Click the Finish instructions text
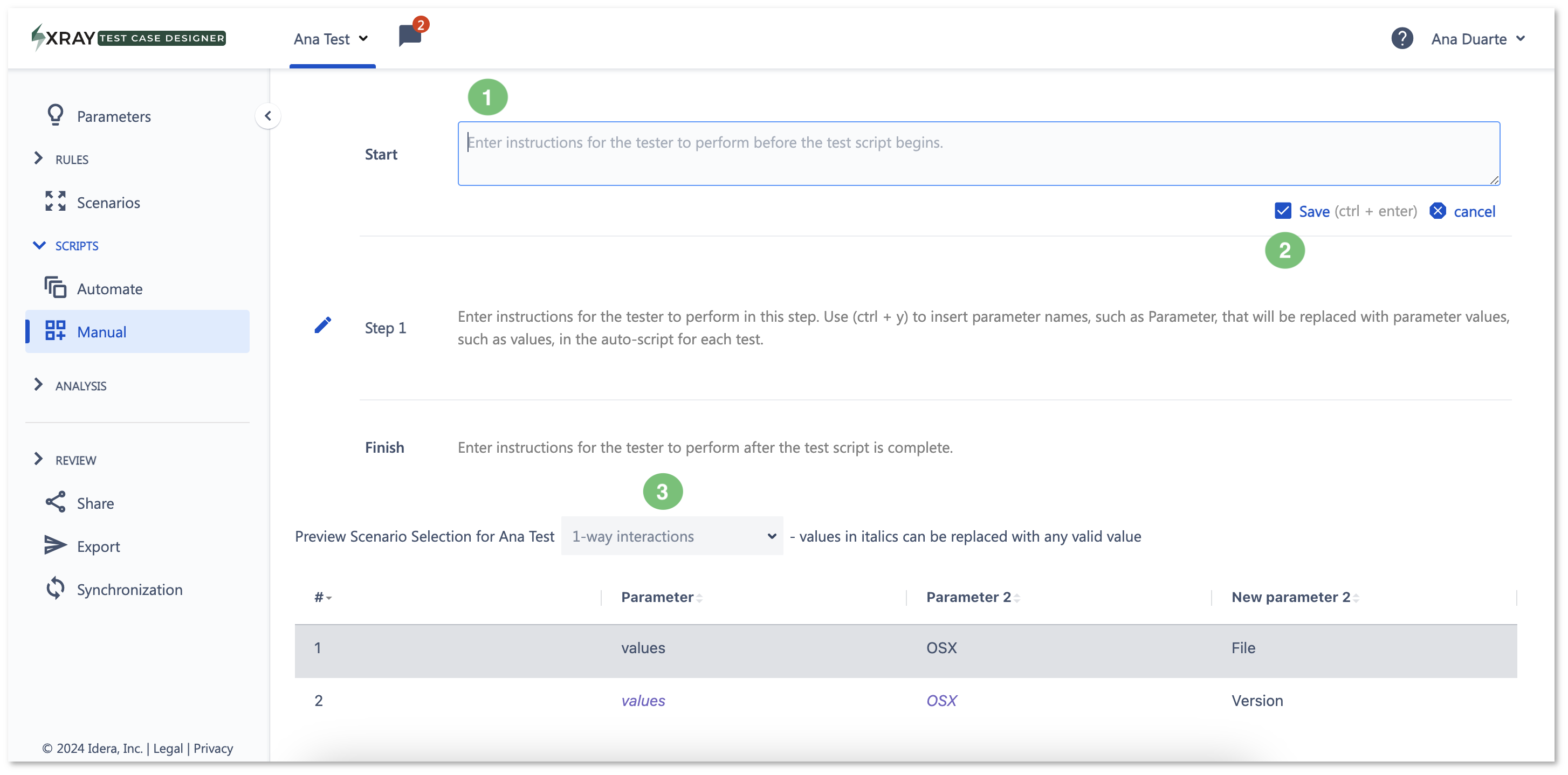 click(705, 447)
